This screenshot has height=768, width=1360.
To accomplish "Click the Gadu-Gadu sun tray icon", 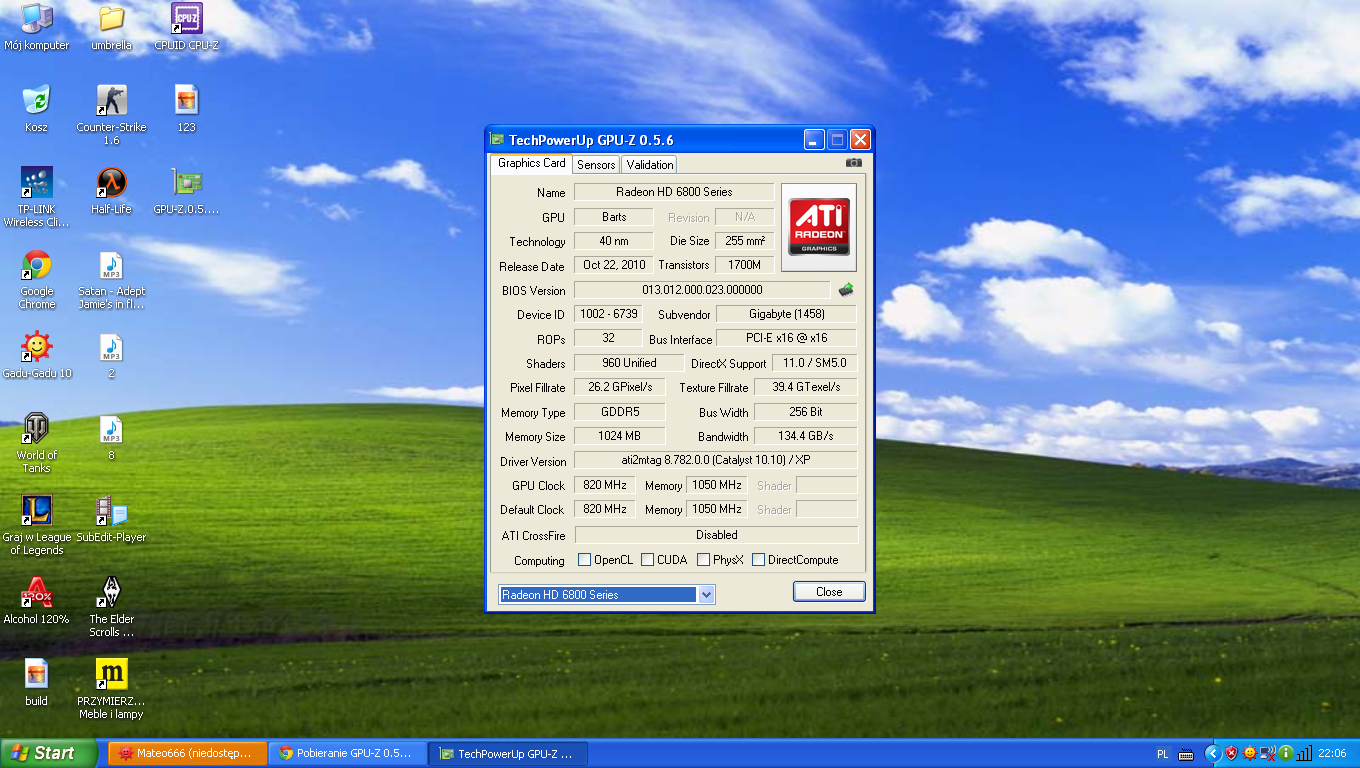I will click(x=1250, y=753).
